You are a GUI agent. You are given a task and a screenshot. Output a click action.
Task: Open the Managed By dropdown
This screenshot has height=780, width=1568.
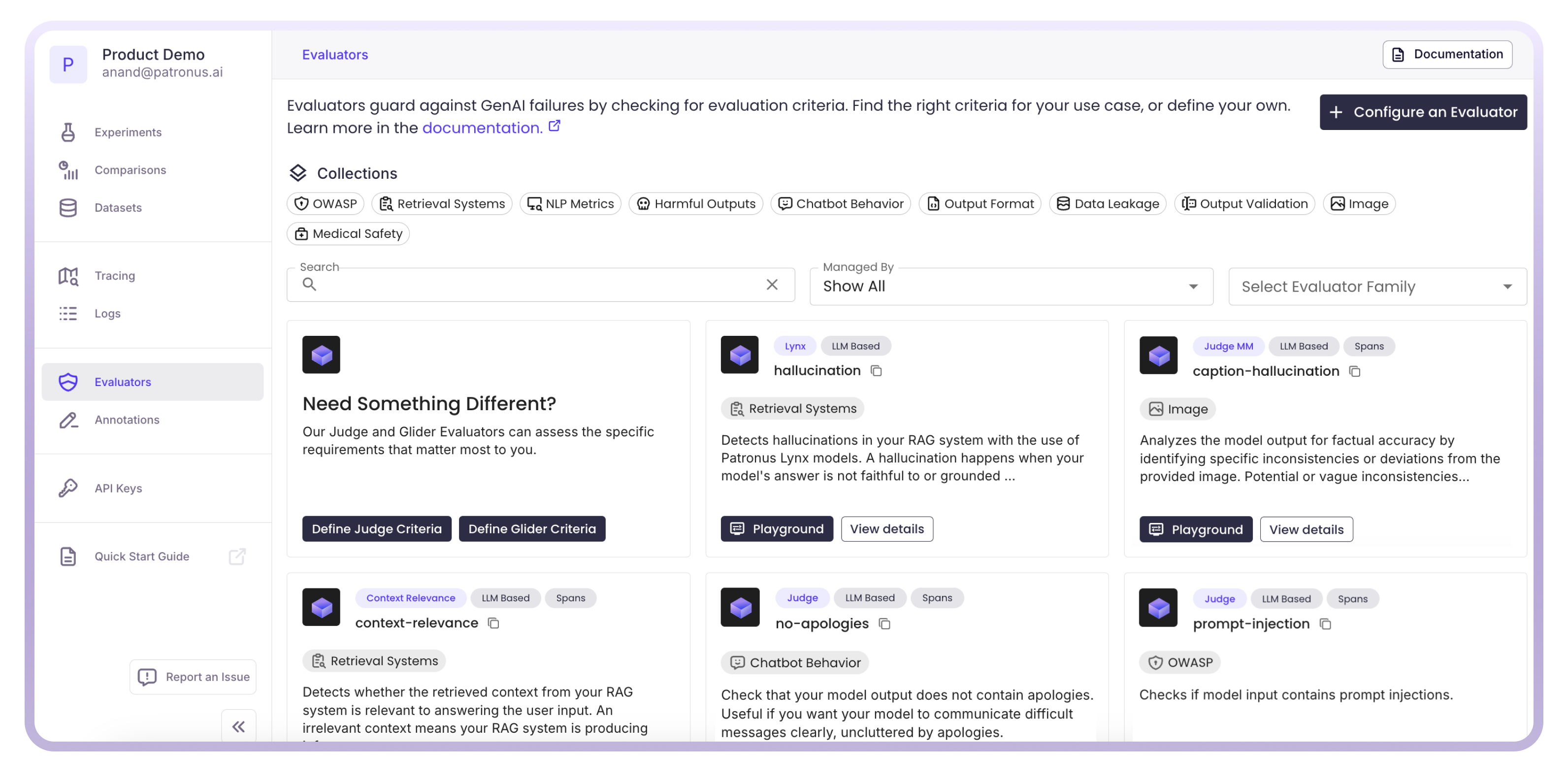(1011, 286)
